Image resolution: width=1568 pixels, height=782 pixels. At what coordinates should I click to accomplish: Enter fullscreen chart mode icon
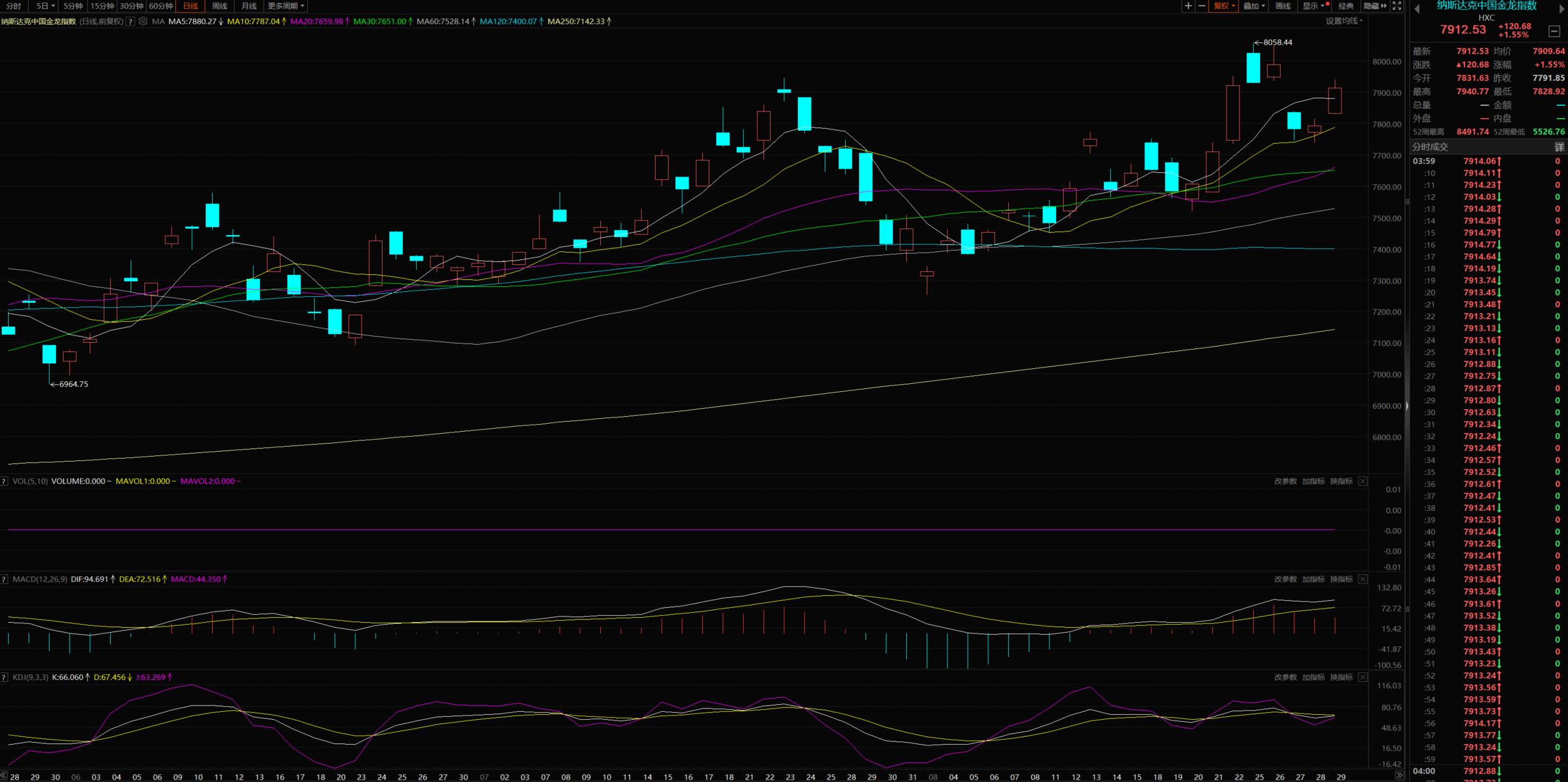(x=1397, y=6)
